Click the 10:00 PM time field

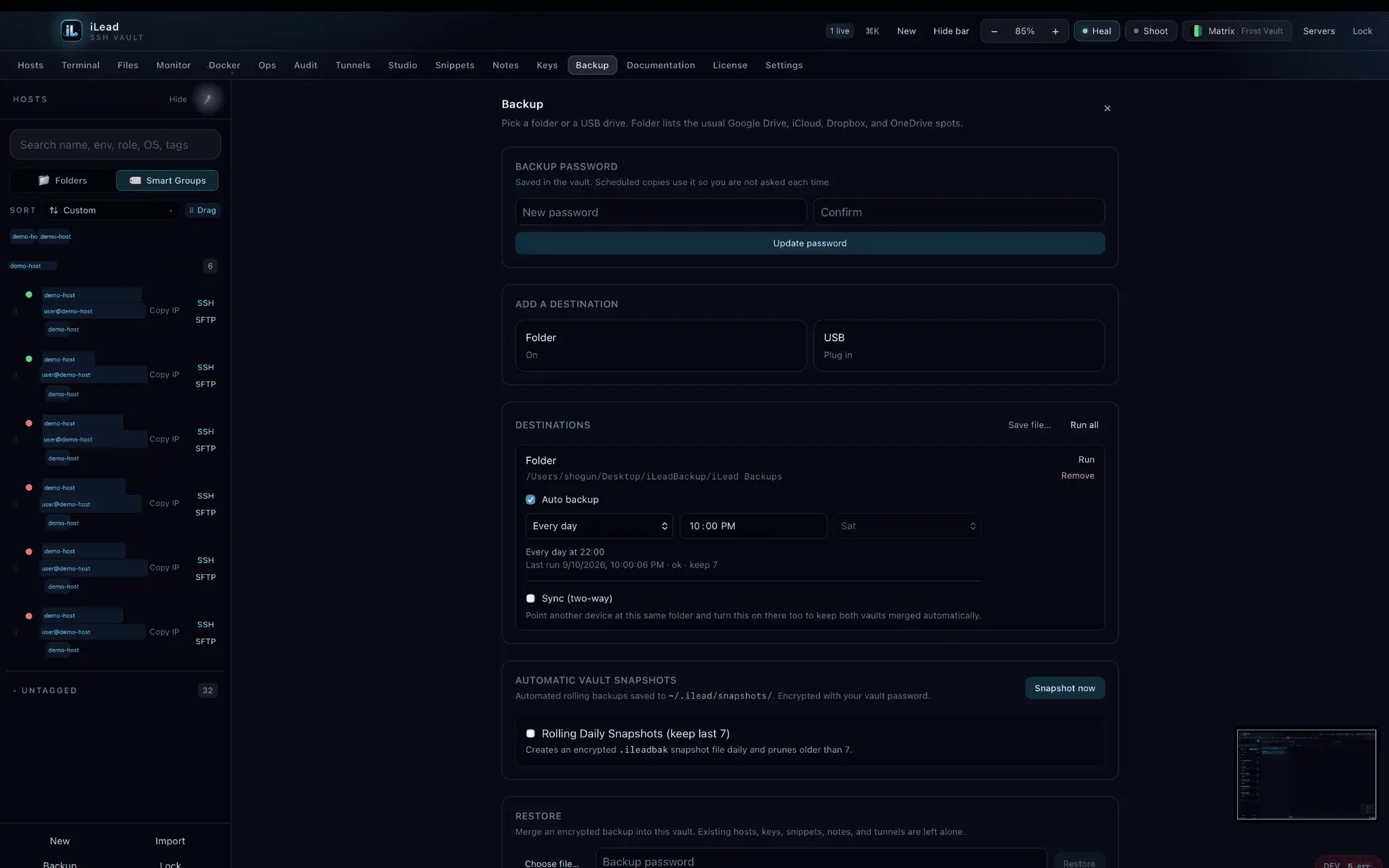(x=753, y=526)
